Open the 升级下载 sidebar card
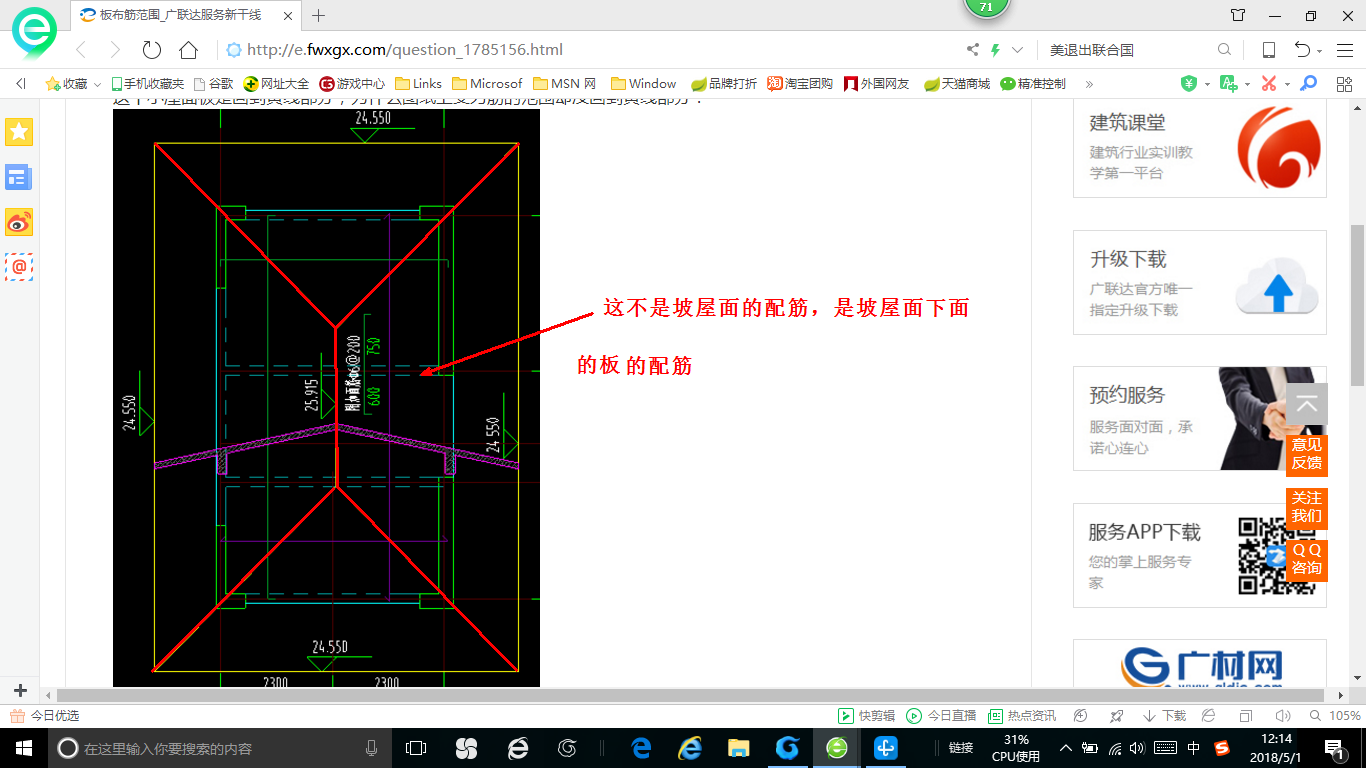The height and width of the screenshot is (768, 1366). pos(1200,282)
